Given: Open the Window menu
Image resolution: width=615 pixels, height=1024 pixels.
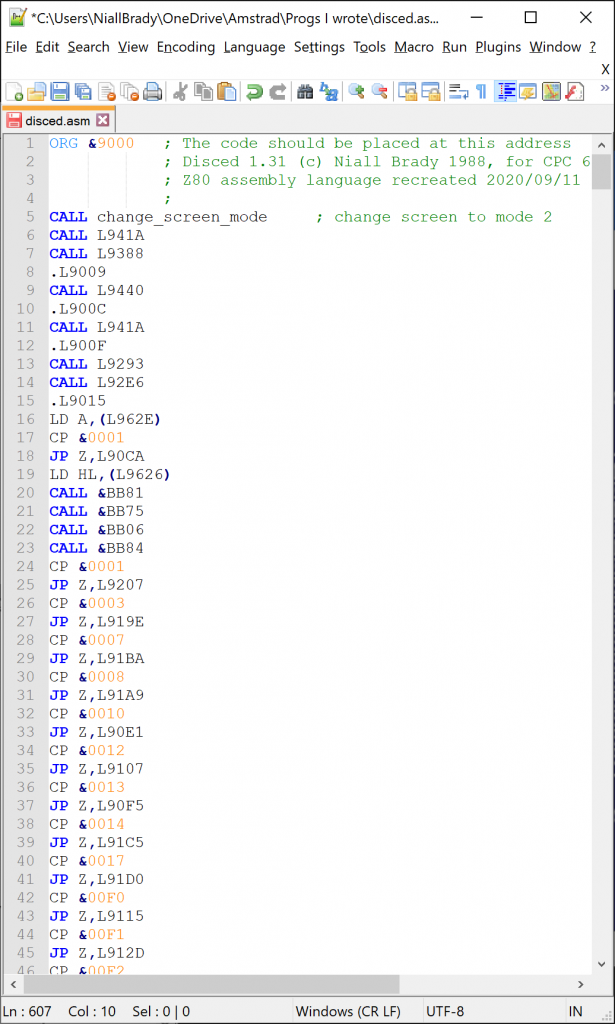Looking at the screenshot, I should click(x=555, y=47).
